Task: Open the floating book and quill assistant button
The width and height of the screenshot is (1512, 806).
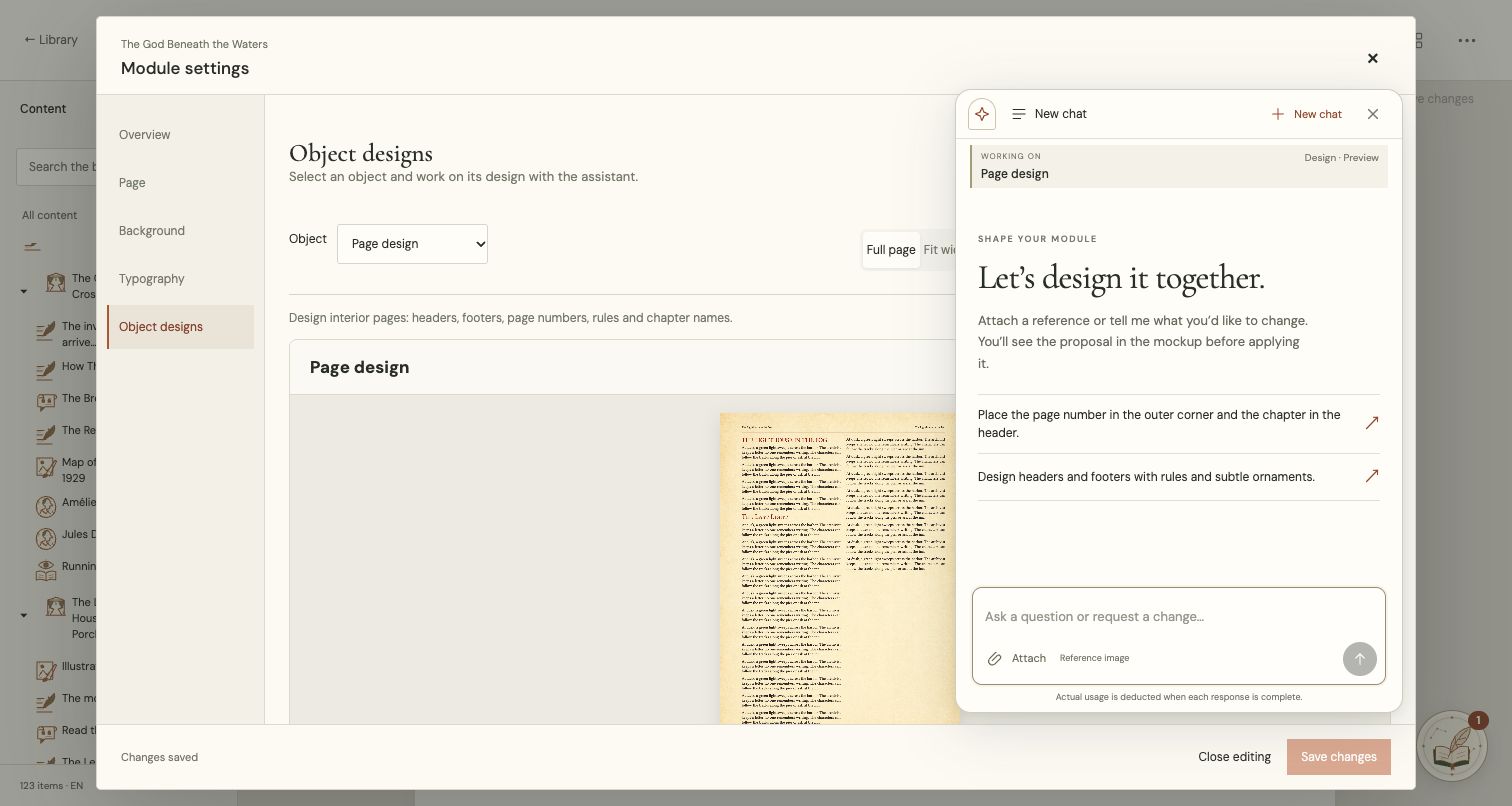Action: tap(1452, 745)
